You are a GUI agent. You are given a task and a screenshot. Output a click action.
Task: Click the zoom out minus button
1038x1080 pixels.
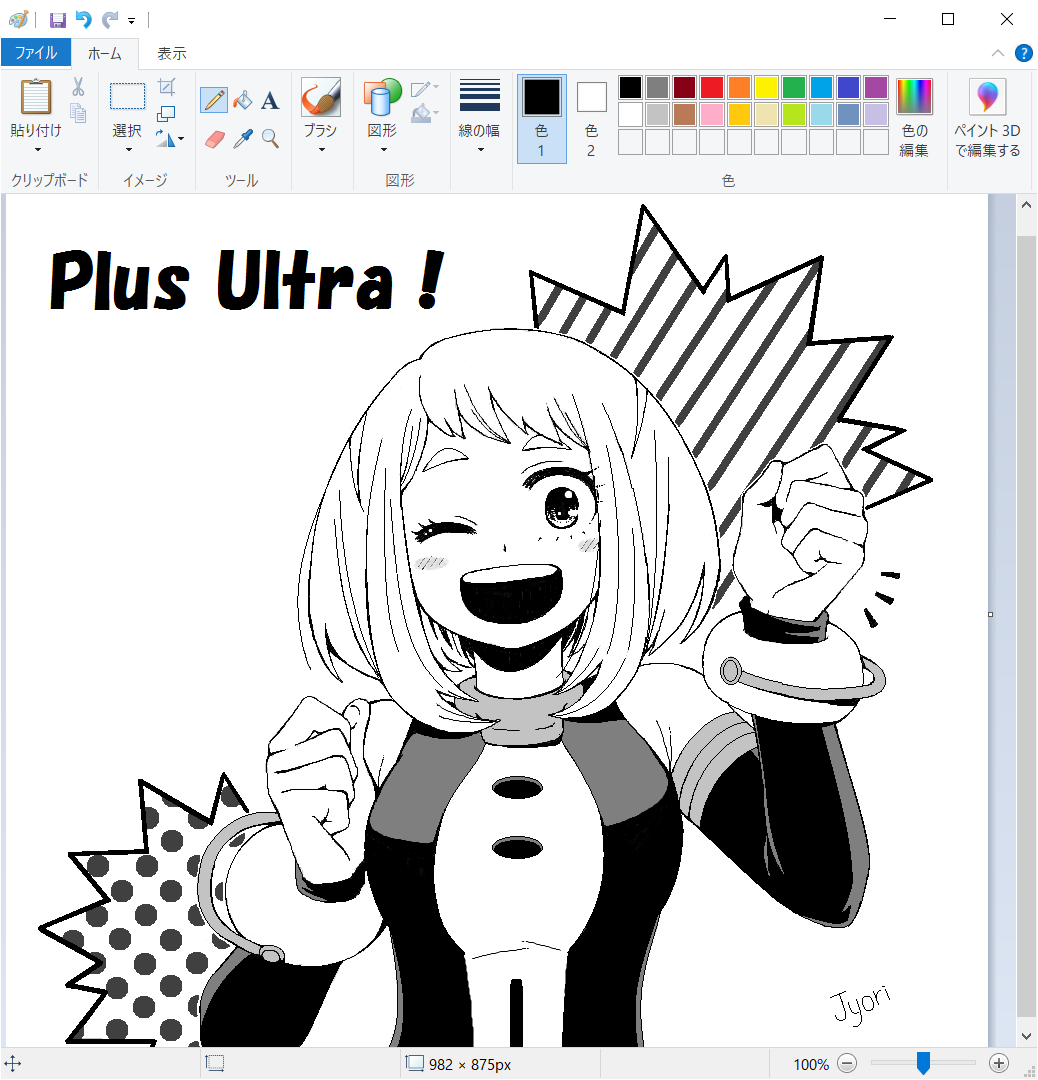[847, 1063]
